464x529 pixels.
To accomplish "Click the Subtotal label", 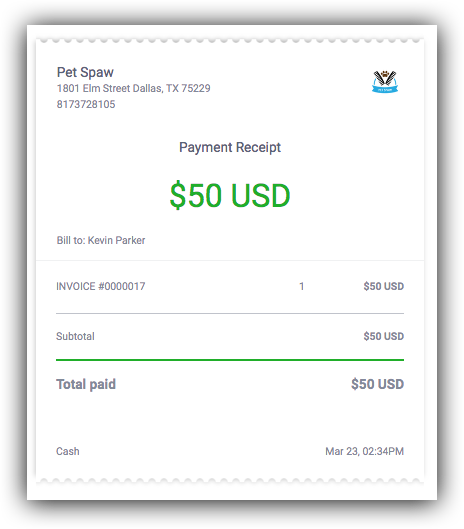I will pyautogui.click(x=75, y=336).
